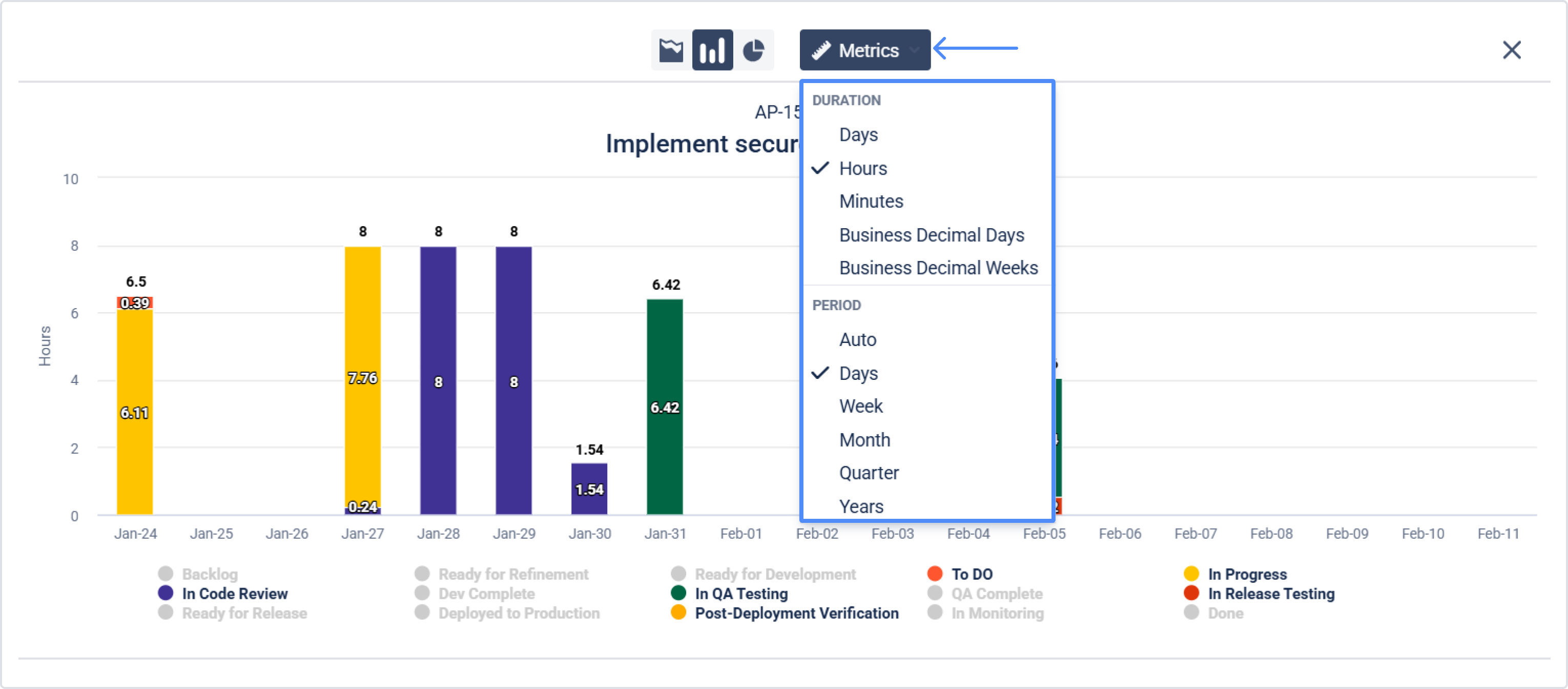Choose Days under Duration
The height and width of the screenshot is (689, 1568).
click(858, 135)
